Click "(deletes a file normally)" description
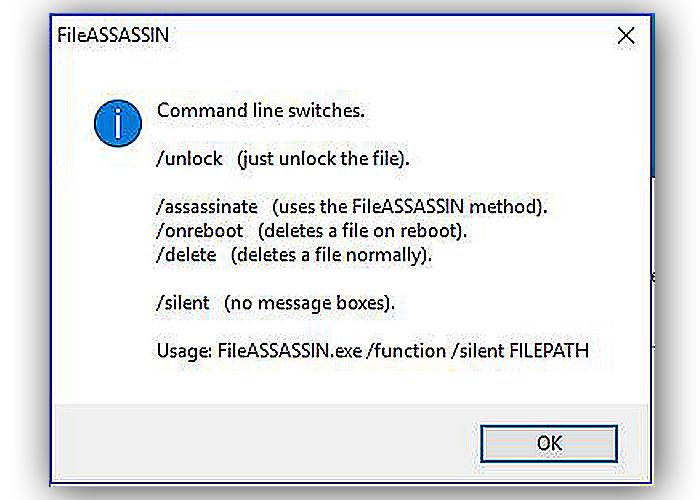The width and height of the screenshot is (700, 500). pyautogui.click(x=332, y=255)
